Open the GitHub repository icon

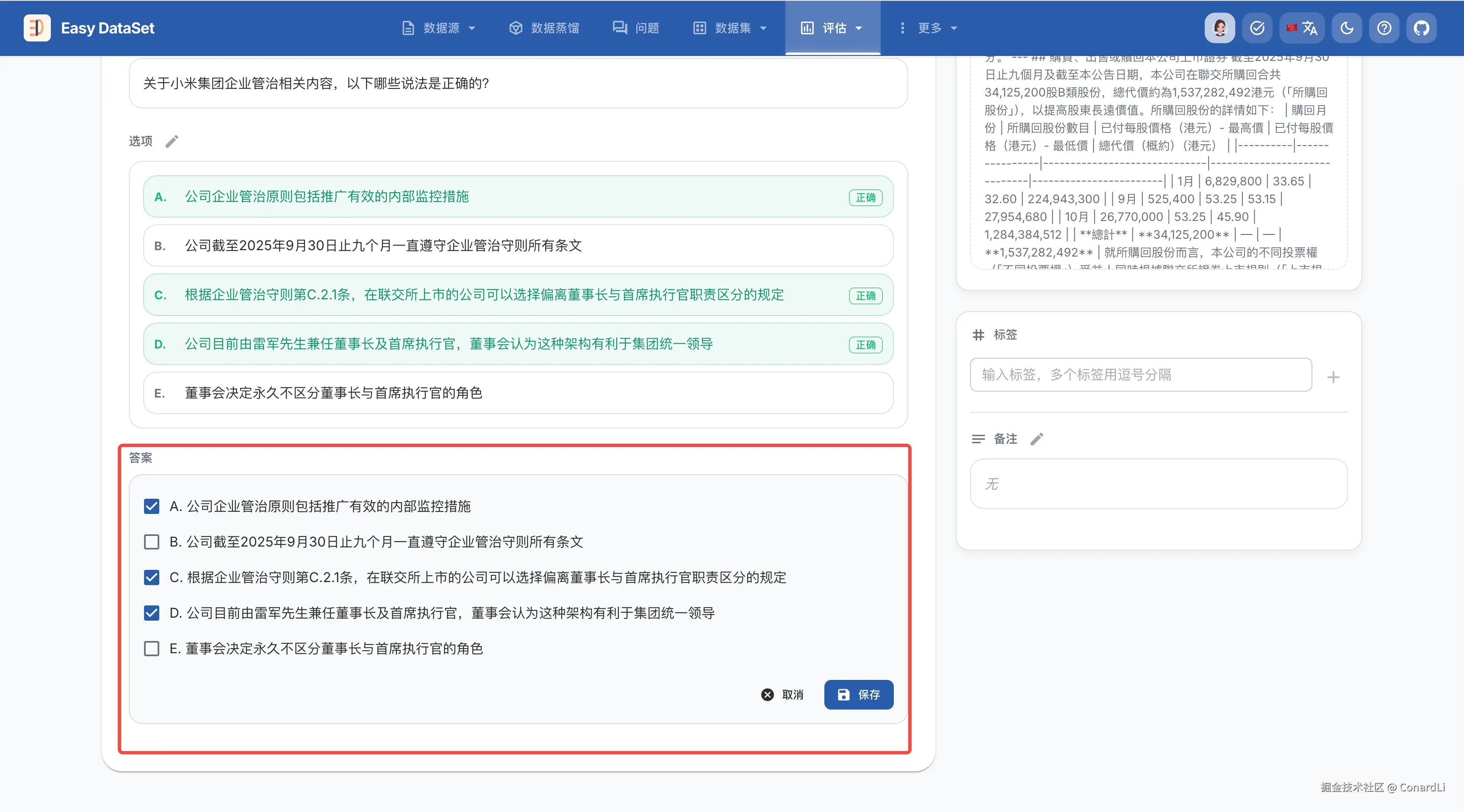click(x=1421, y=28)
